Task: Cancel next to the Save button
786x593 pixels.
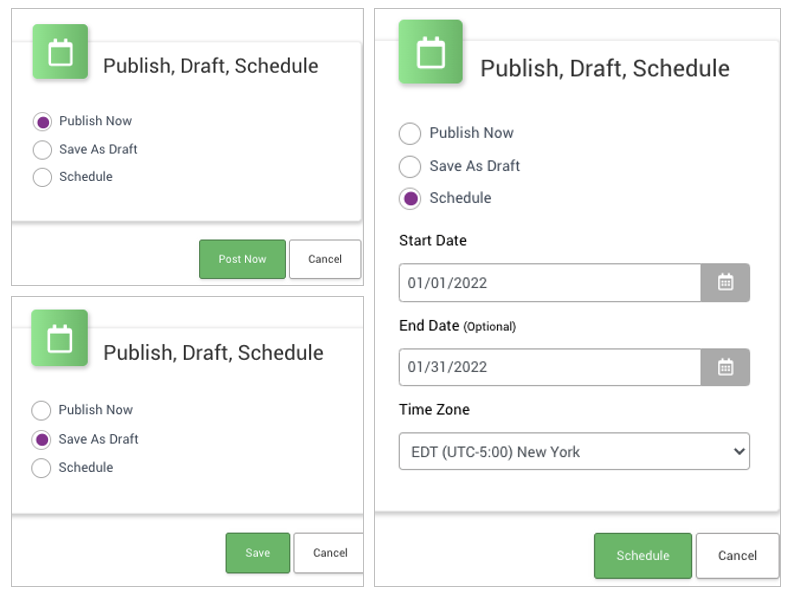Action: click(329, 553)
